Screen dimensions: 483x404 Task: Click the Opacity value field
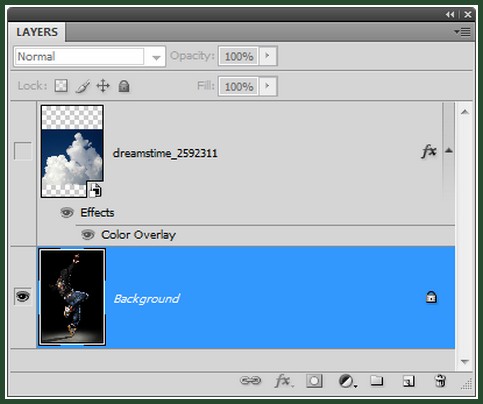pyautogui.click(x=239, y=56)
